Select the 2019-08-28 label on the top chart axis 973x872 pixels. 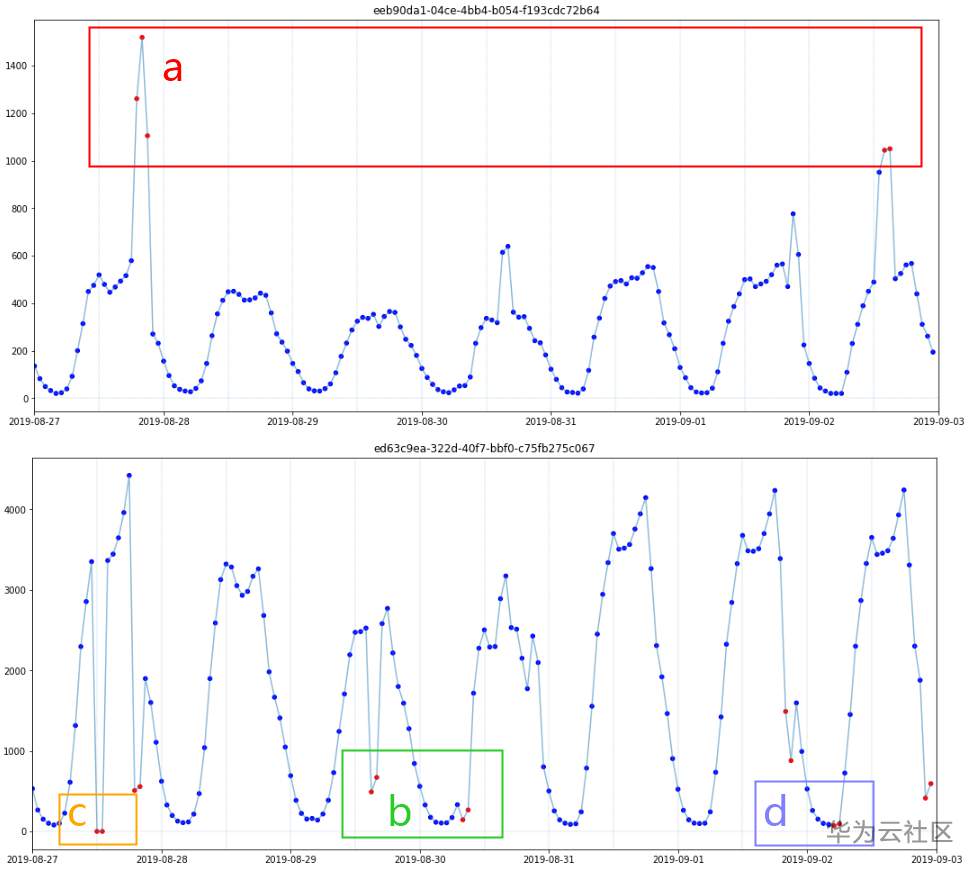pyautogui.click(x=163, y=421)
